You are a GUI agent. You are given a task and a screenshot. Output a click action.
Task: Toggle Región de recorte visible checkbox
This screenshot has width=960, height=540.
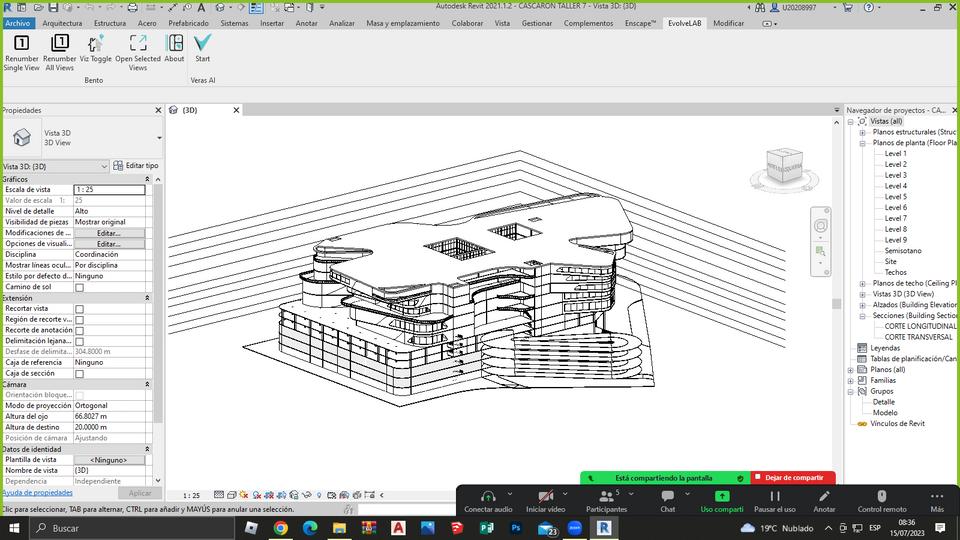click(80, 320)
